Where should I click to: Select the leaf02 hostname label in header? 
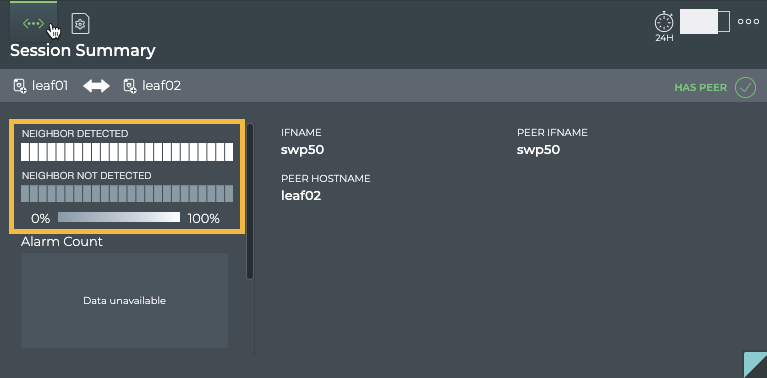tap(161, 86)
